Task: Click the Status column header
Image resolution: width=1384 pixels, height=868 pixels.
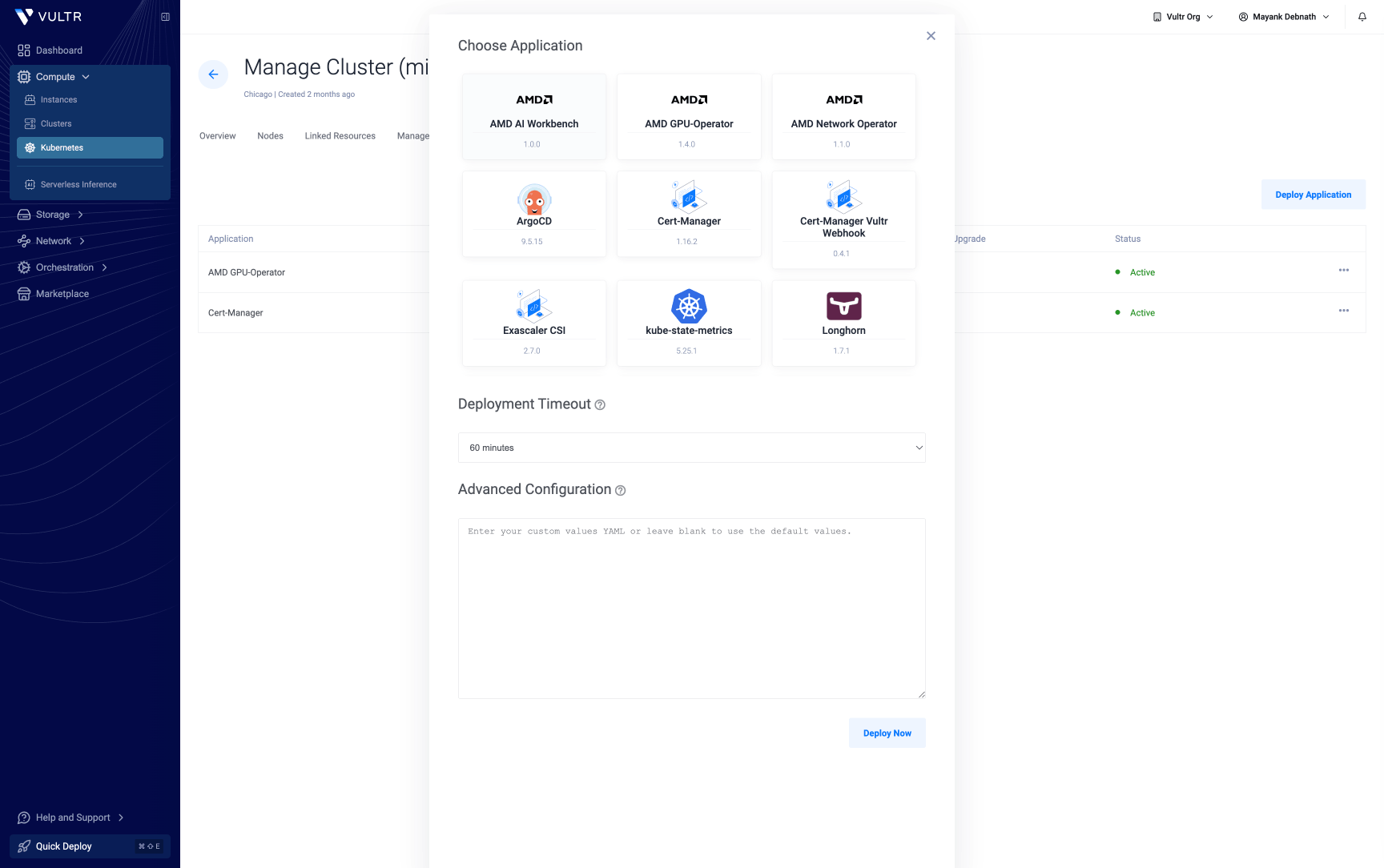Action: click(x=1128, y=239)
